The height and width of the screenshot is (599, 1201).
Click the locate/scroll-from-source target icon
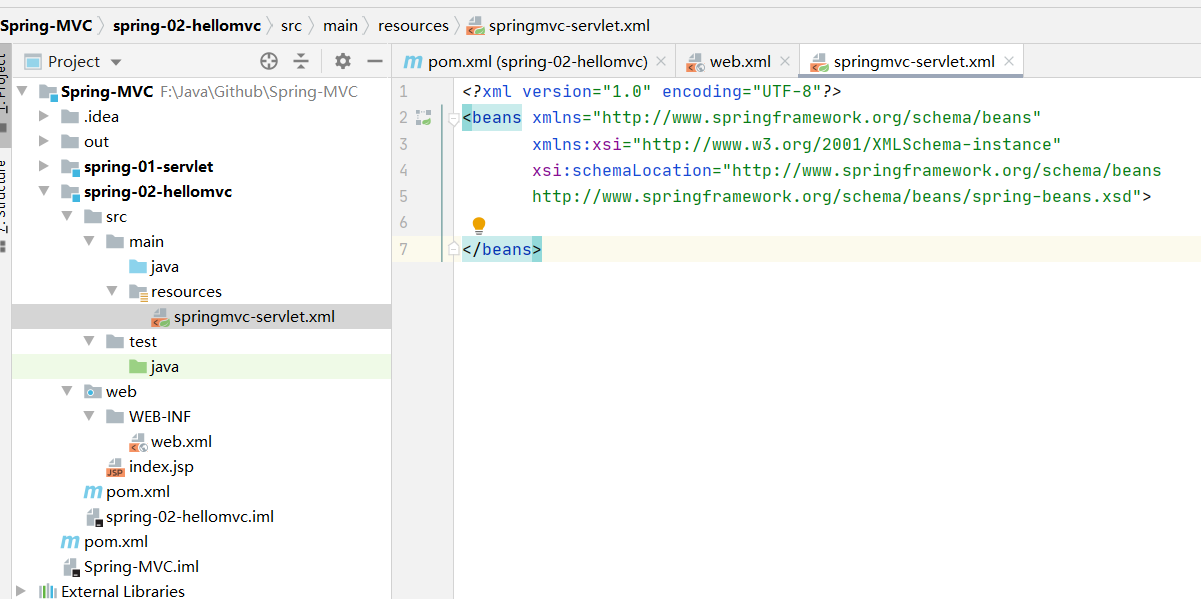tap(268, 61)
